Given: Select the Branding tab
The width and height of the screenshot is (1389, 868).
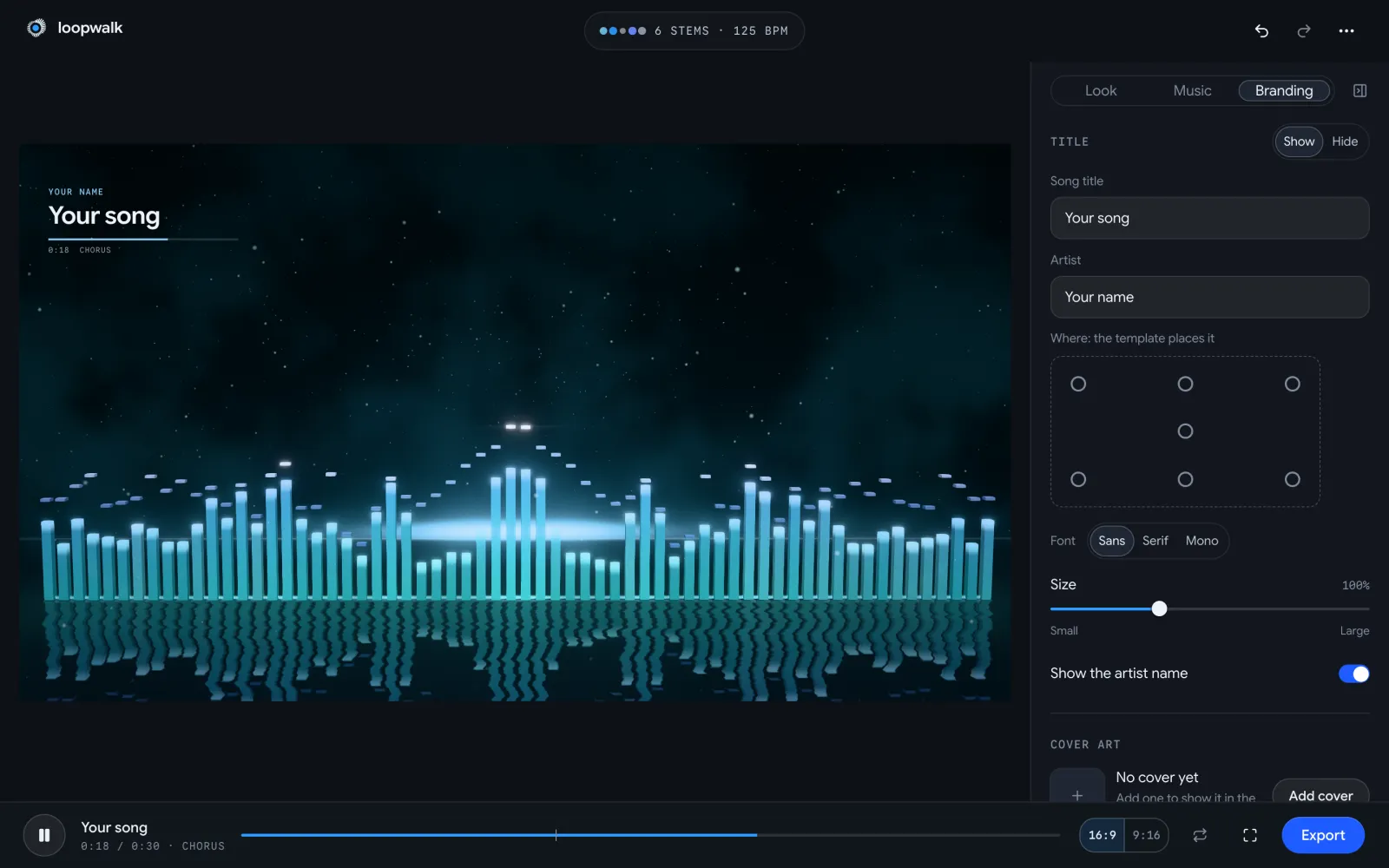Looking at the screenshot, I should 1284,91.
